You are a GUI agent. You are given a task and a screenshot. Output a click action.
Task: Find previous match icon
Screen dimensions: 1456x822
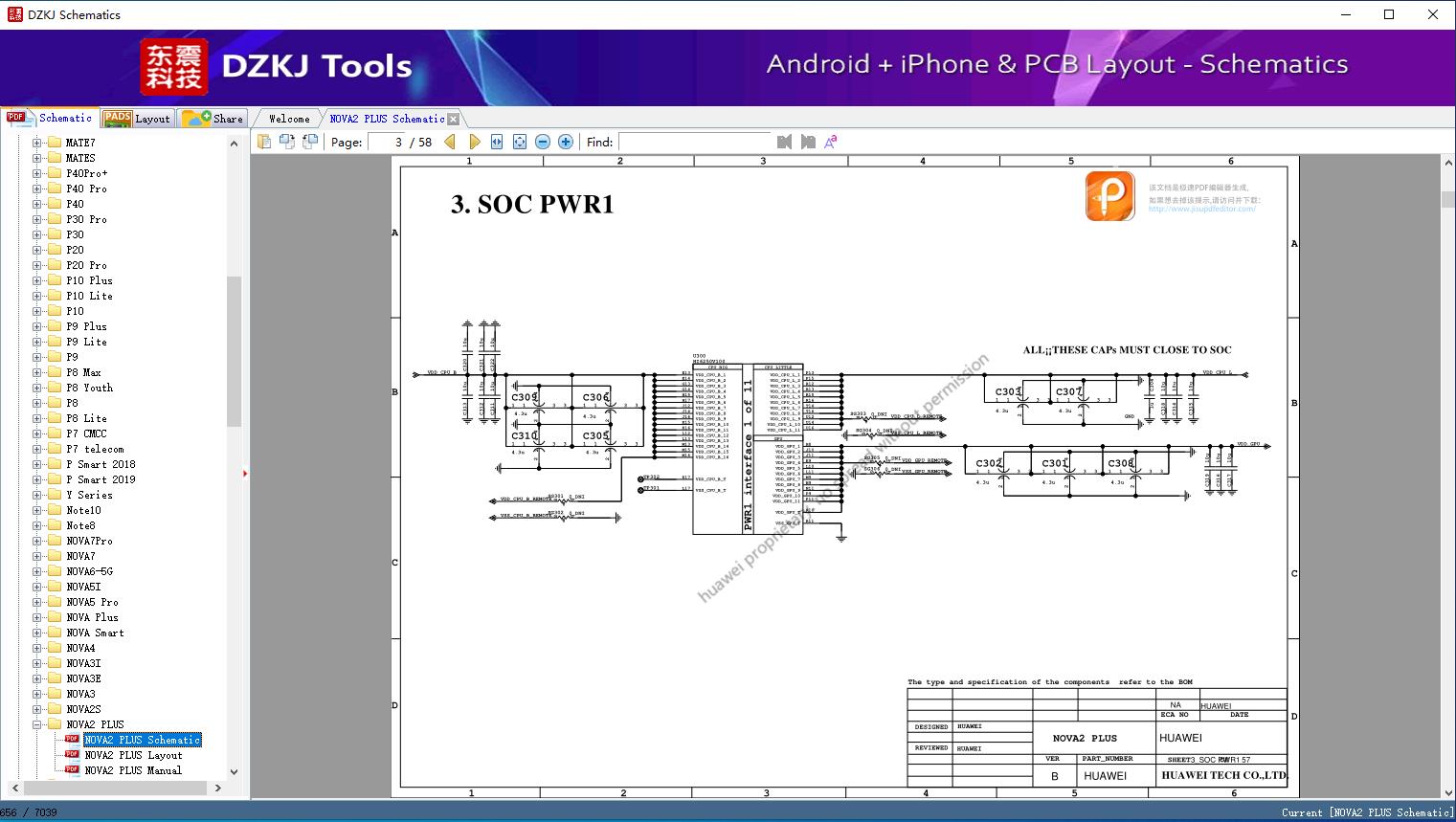785,142
